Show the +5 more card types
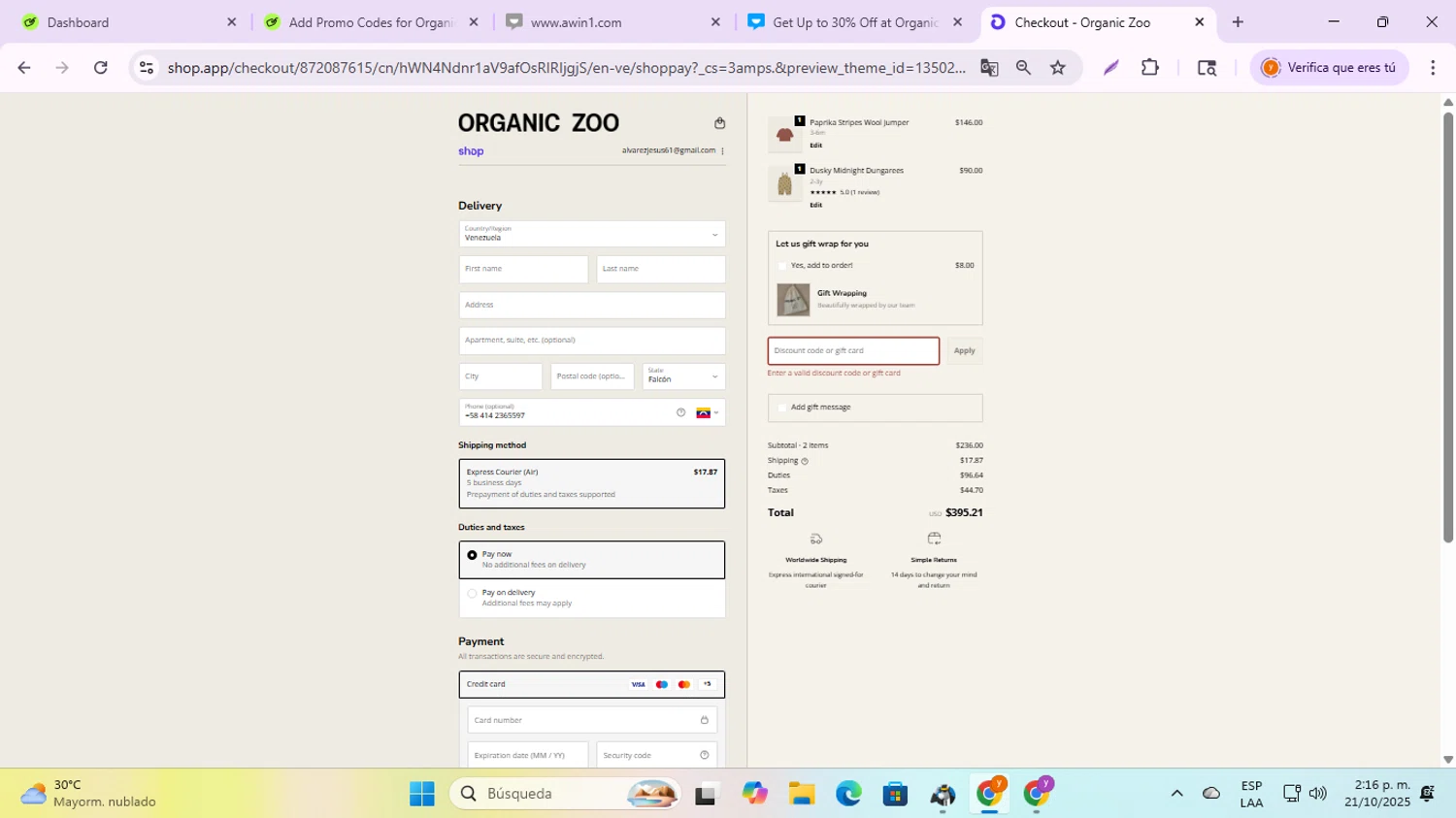The width and height of the screenshot is (1456, 818). point(707,684)
